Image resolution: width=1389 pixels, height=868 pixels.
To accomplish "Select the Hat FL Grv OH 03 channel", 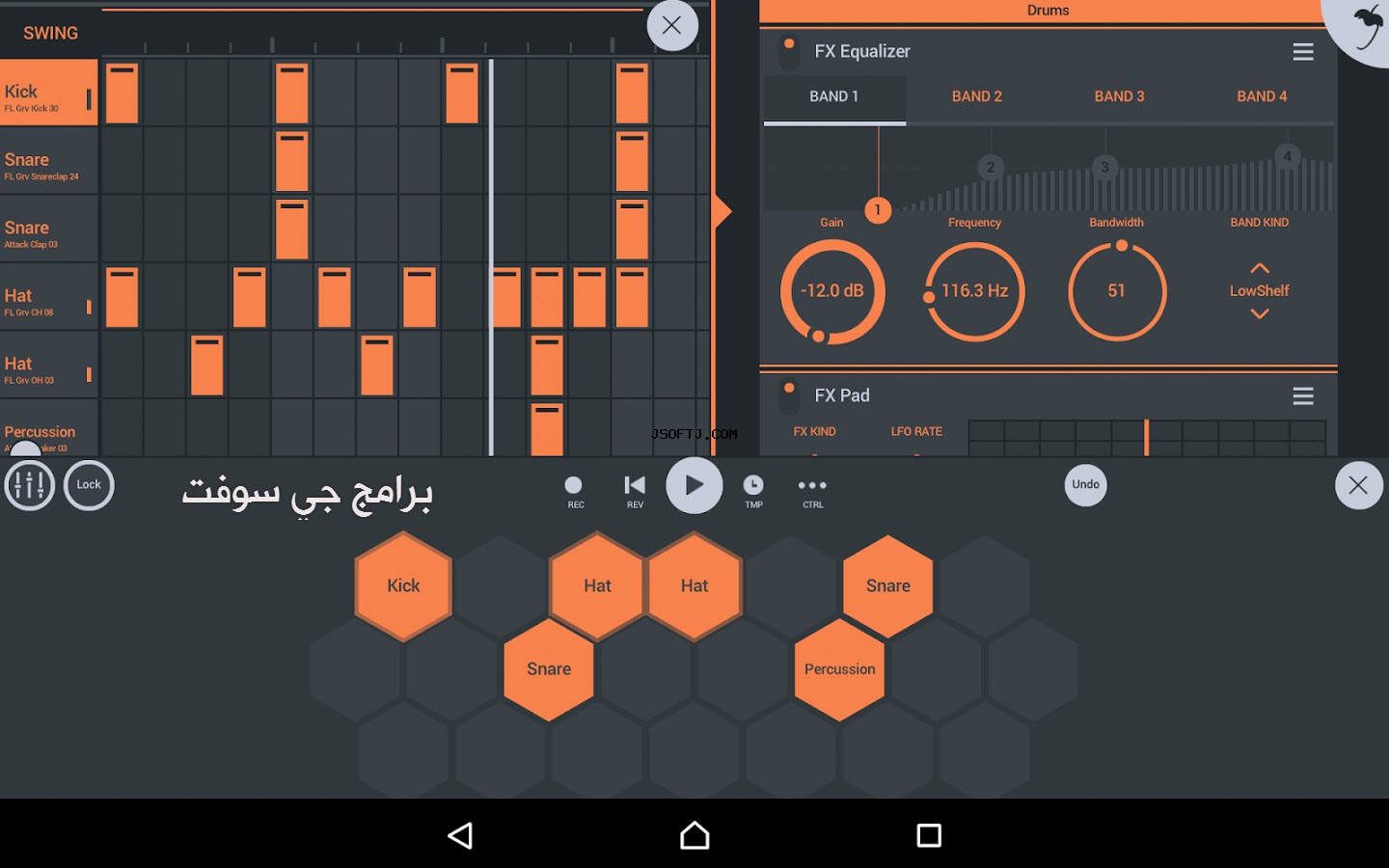I will point(48,366).
